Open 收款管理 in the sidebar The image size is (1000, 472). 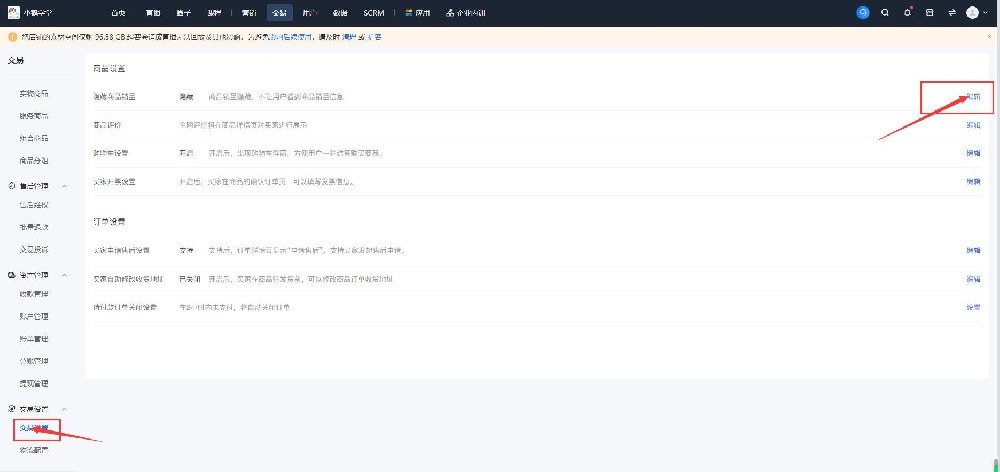click(x=34, y=294)
